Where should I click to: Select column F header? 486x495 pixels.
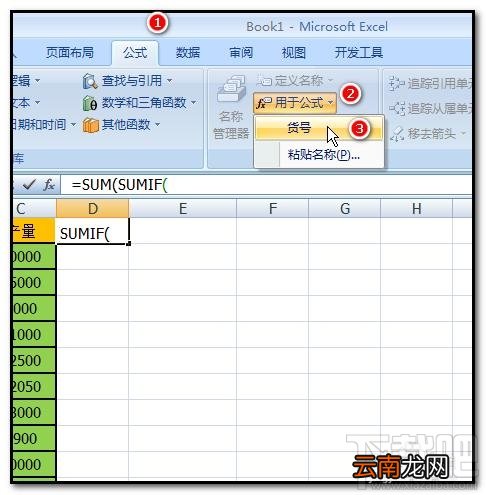[x=273, y=209]
